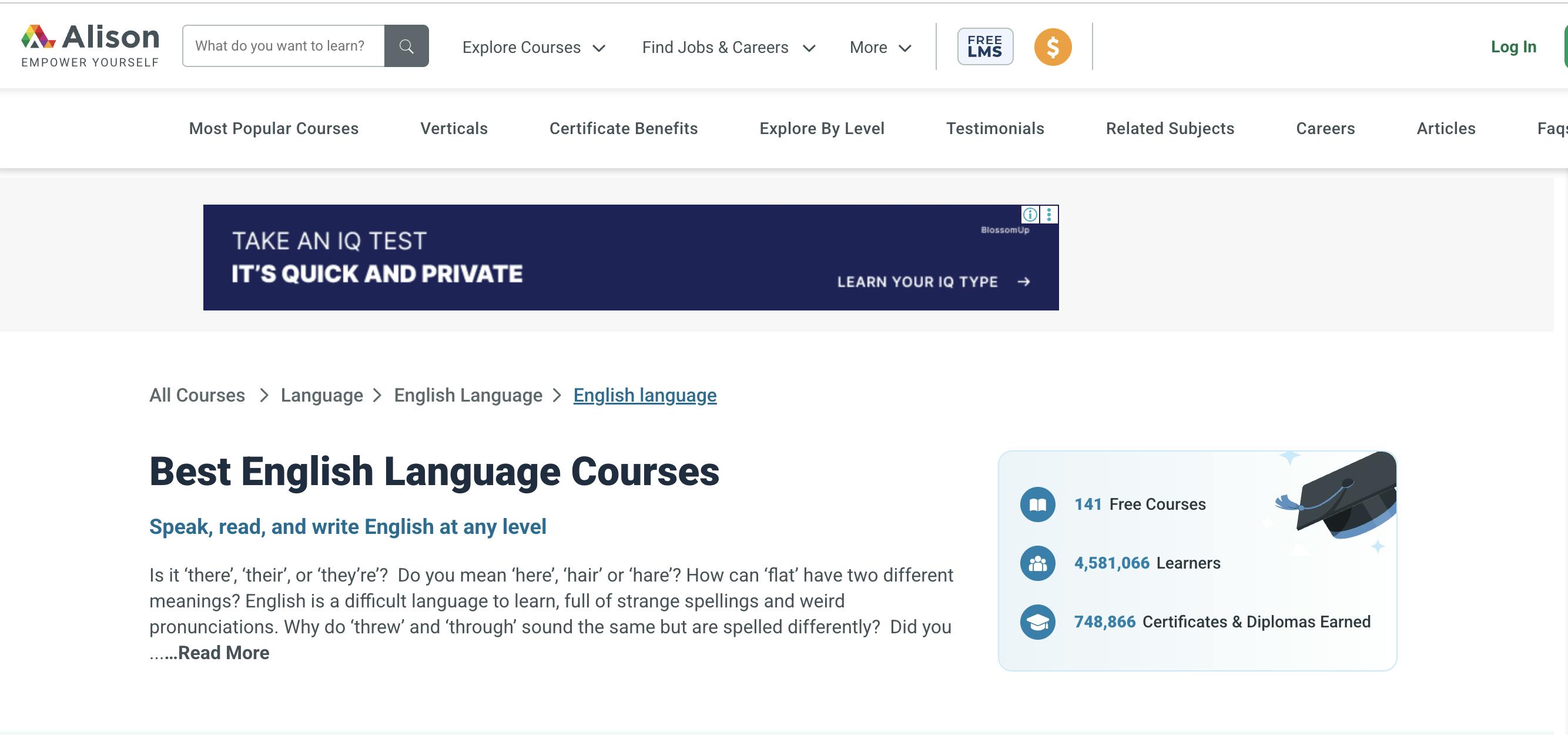
Task: Click the people icon beside Learners
Action: click(x=1037, y=563)
